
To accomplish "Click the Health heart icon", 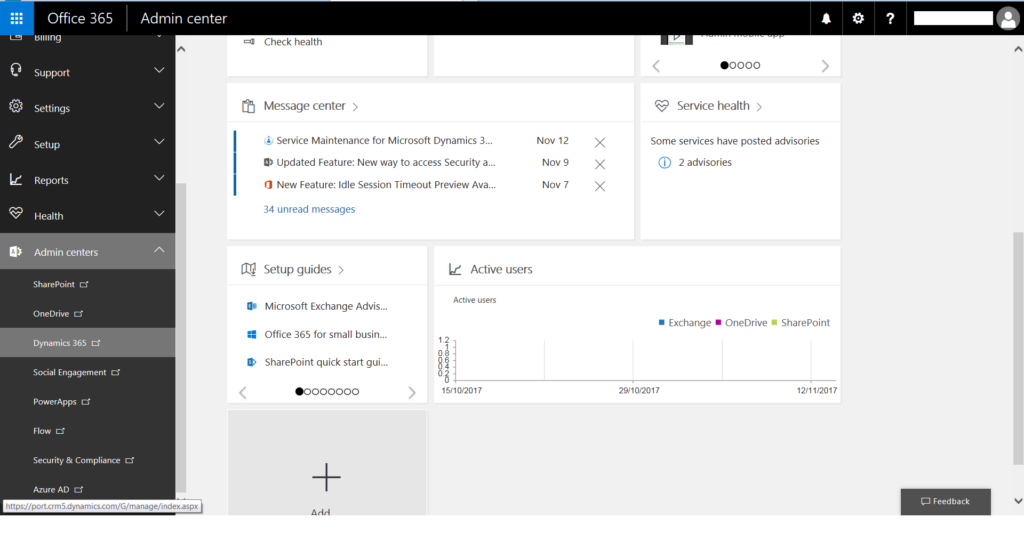I will coord(16,214).
